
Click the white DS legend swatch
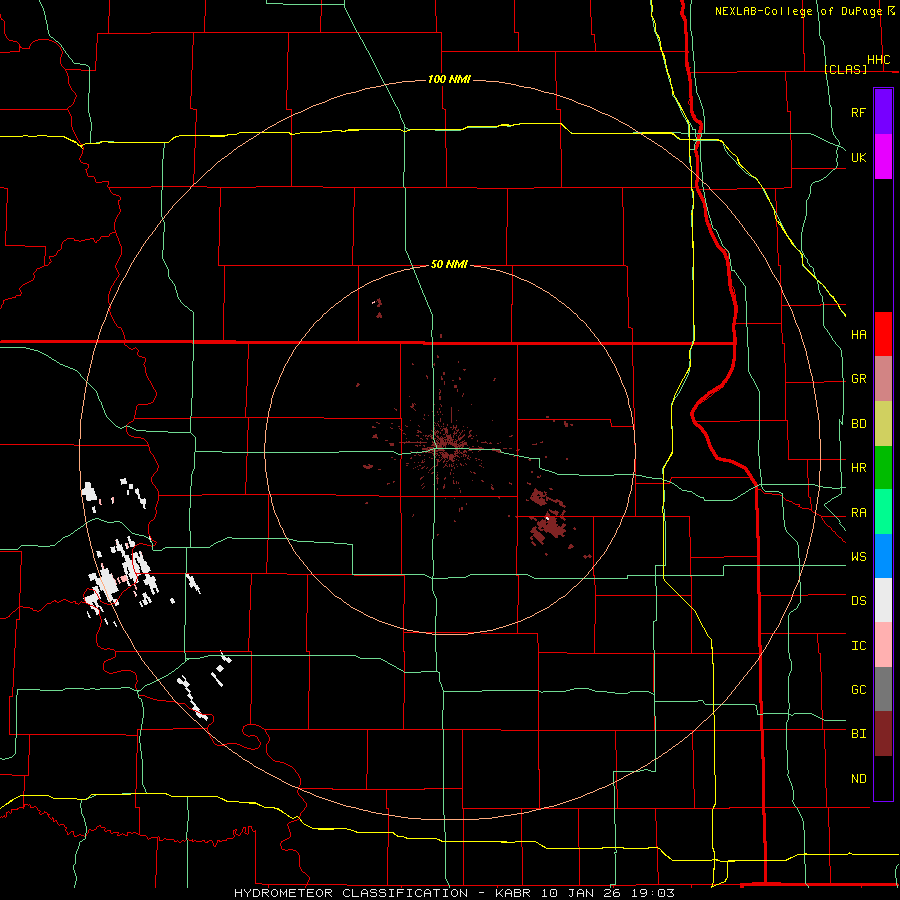pos(883,600)
